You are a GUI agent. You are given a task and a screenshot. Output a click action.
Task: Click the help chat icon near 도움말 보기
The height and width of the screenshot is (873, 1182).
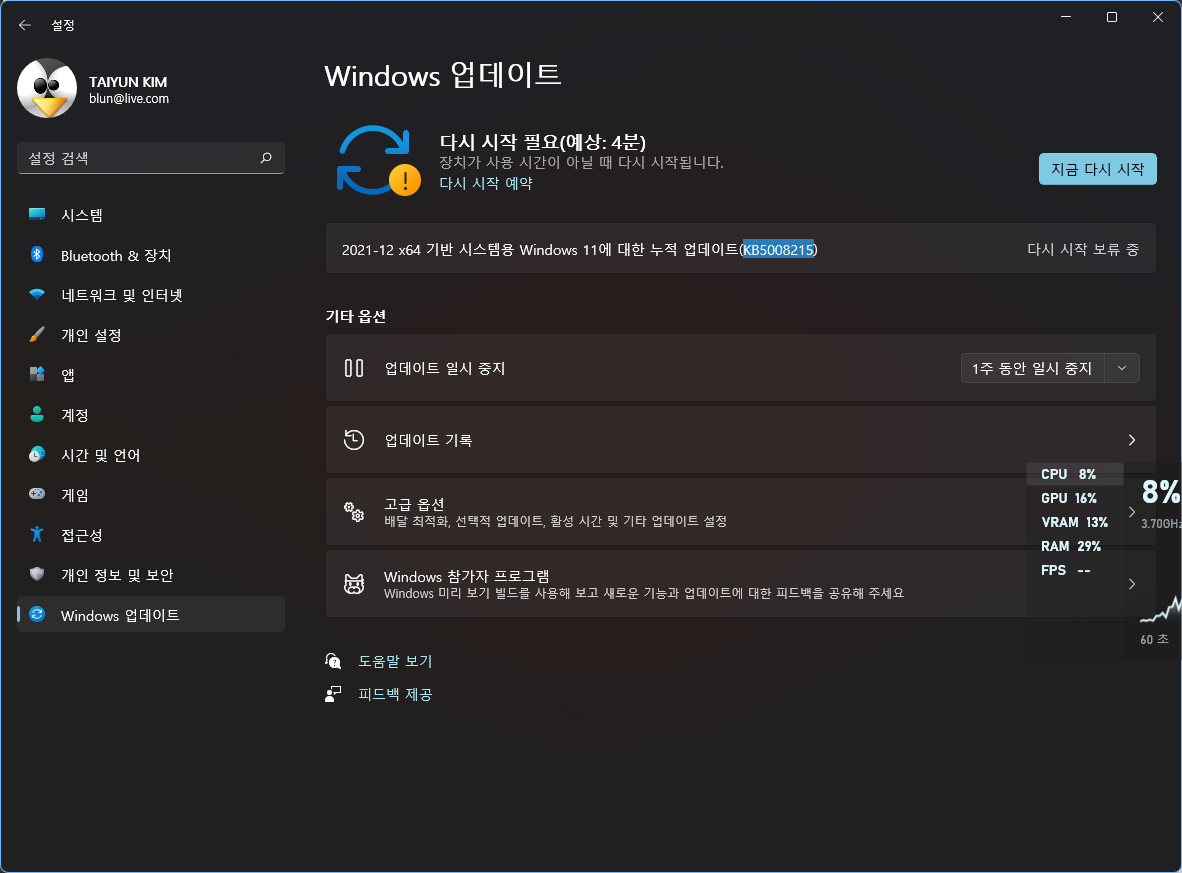coord(332,661)
